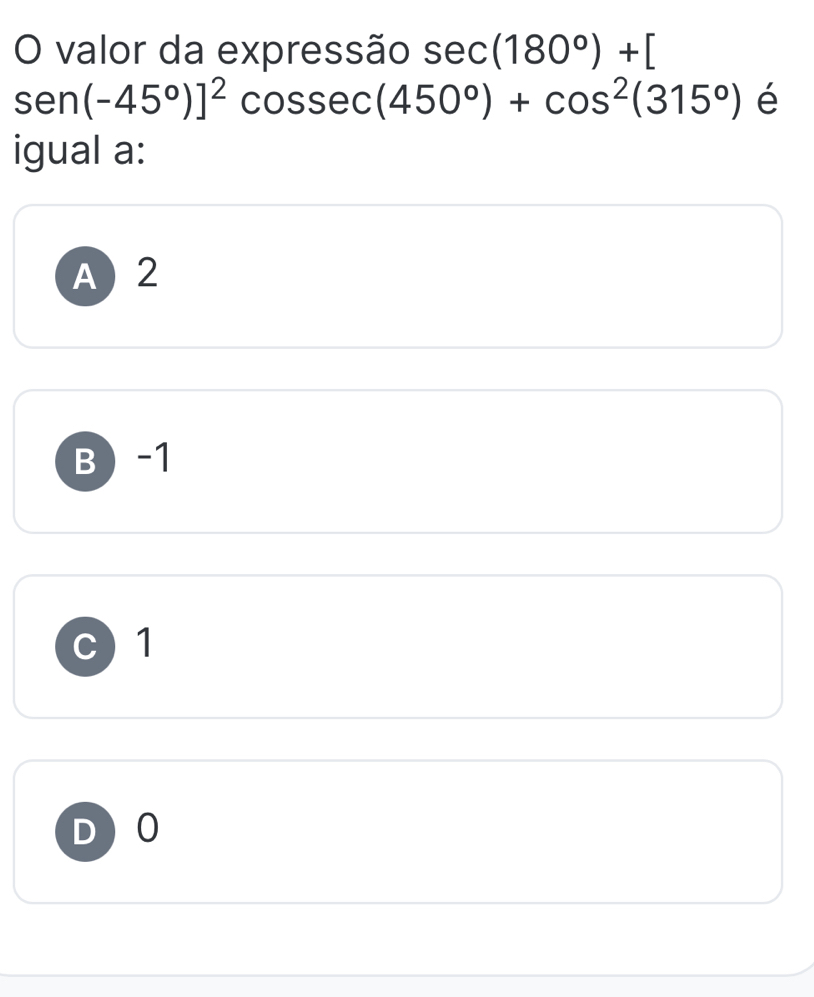The height and width of the screenshot is (997, 814).
Task: Click the question text 'O valor da expressão'
Action: 212,51
